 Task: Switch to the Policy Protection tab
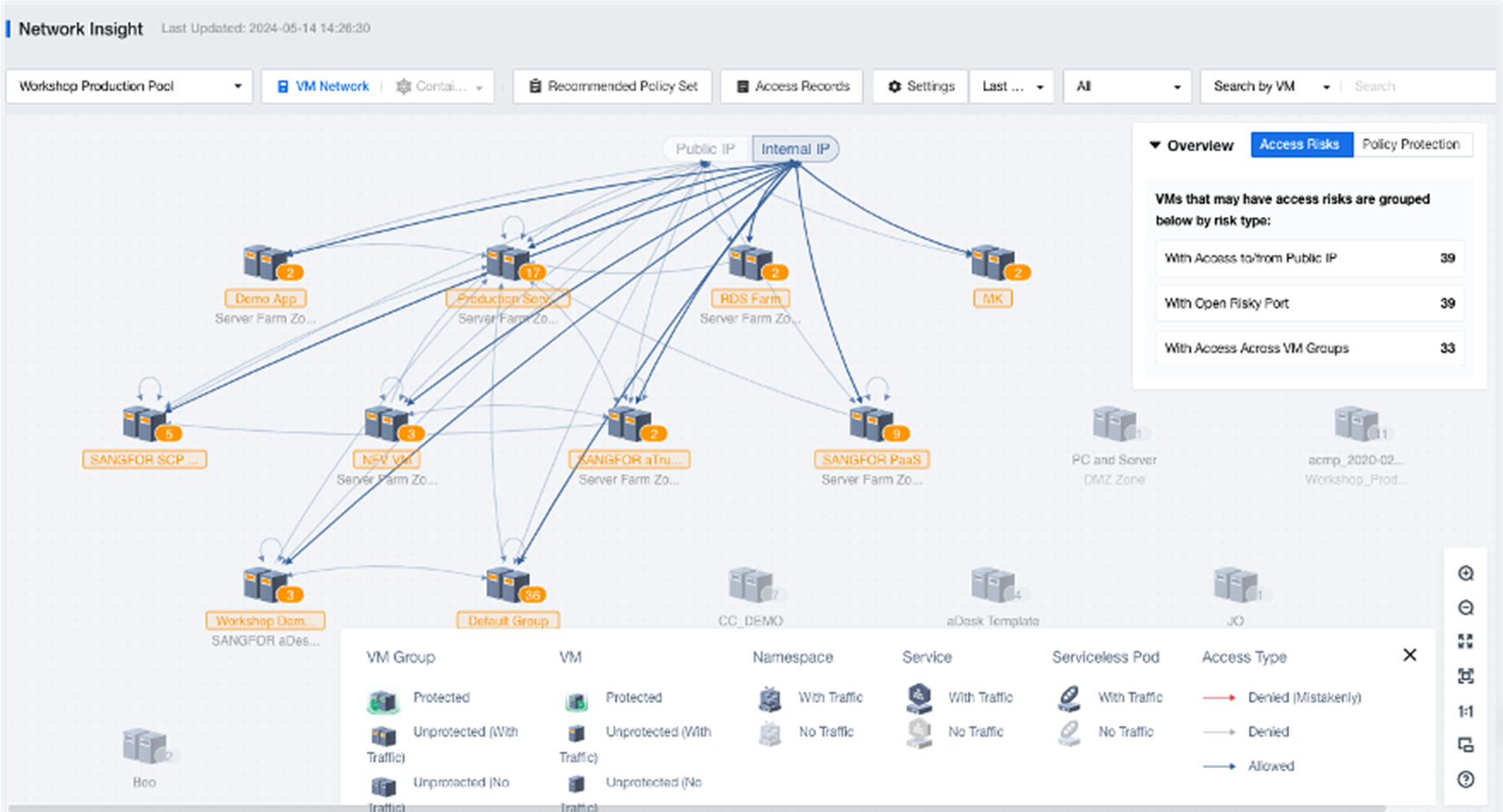tap(1413, 144)
